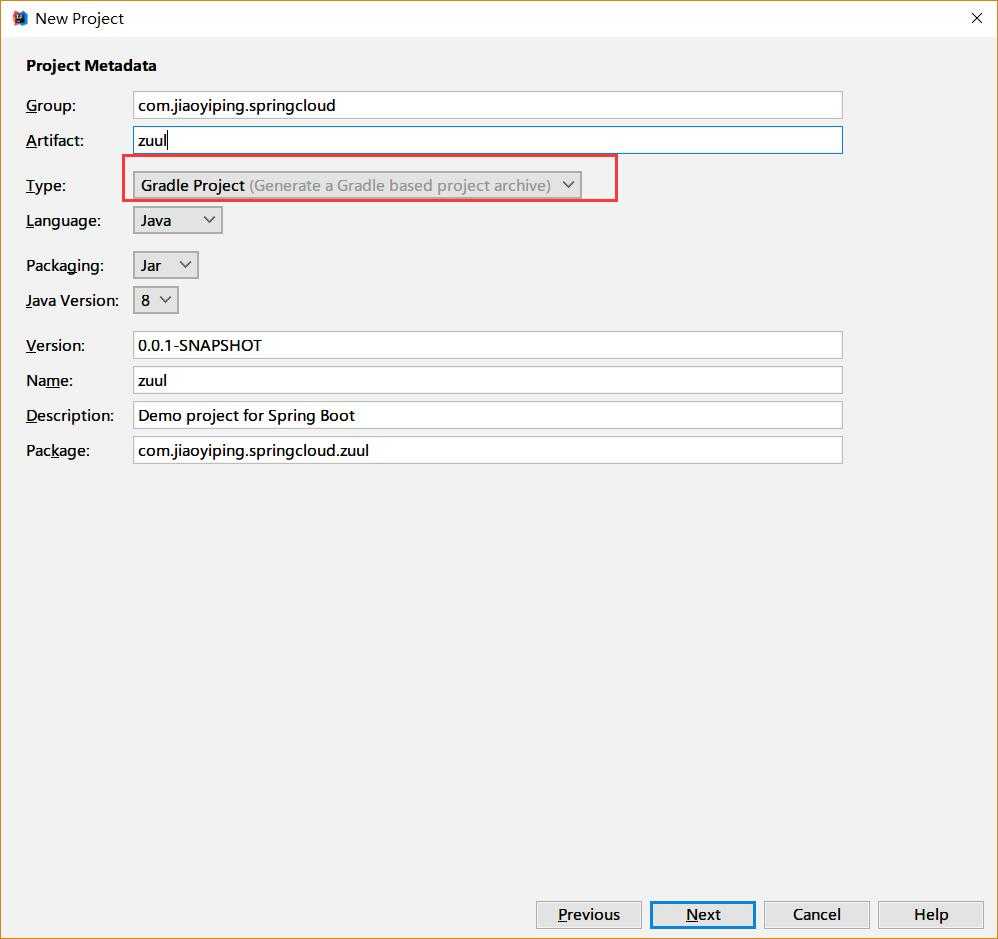Cancel the new project wizard
Screen dimensions: 998x939
817,915
